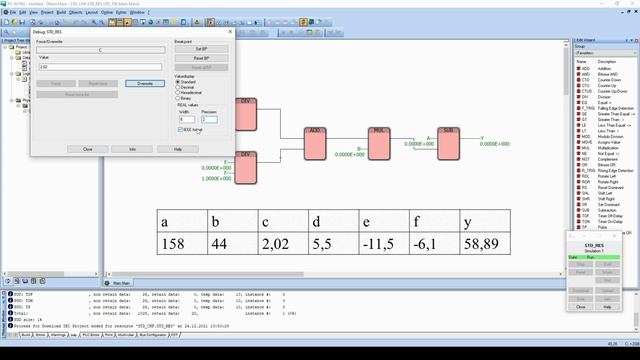Choose the Standard value display option

(186, 82)
